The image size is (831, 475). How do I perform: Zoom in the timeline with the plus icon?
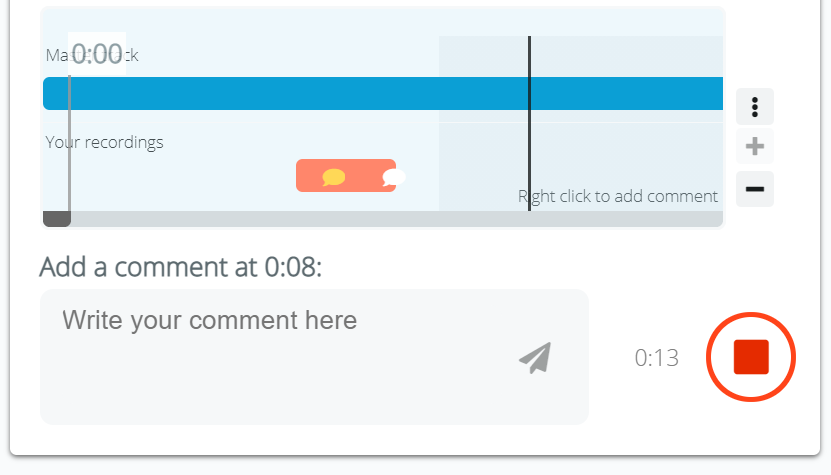point(755,147)
